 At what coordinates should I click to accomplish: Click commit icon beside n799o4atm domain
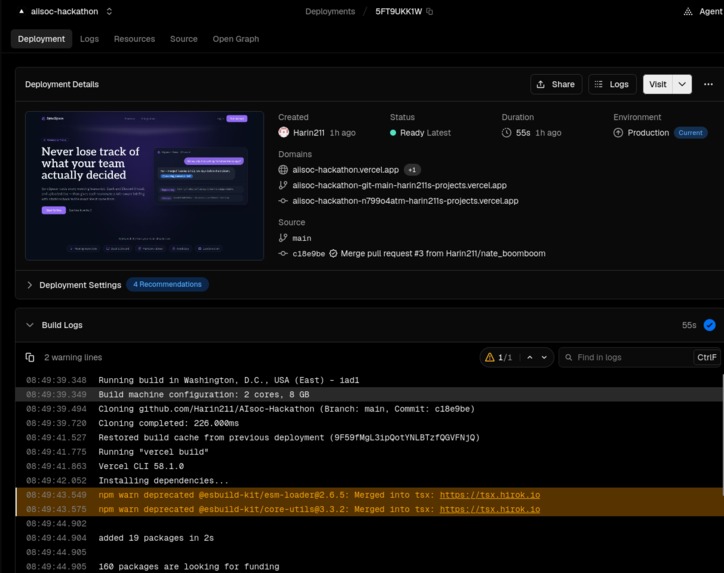(x=283, y=201)
